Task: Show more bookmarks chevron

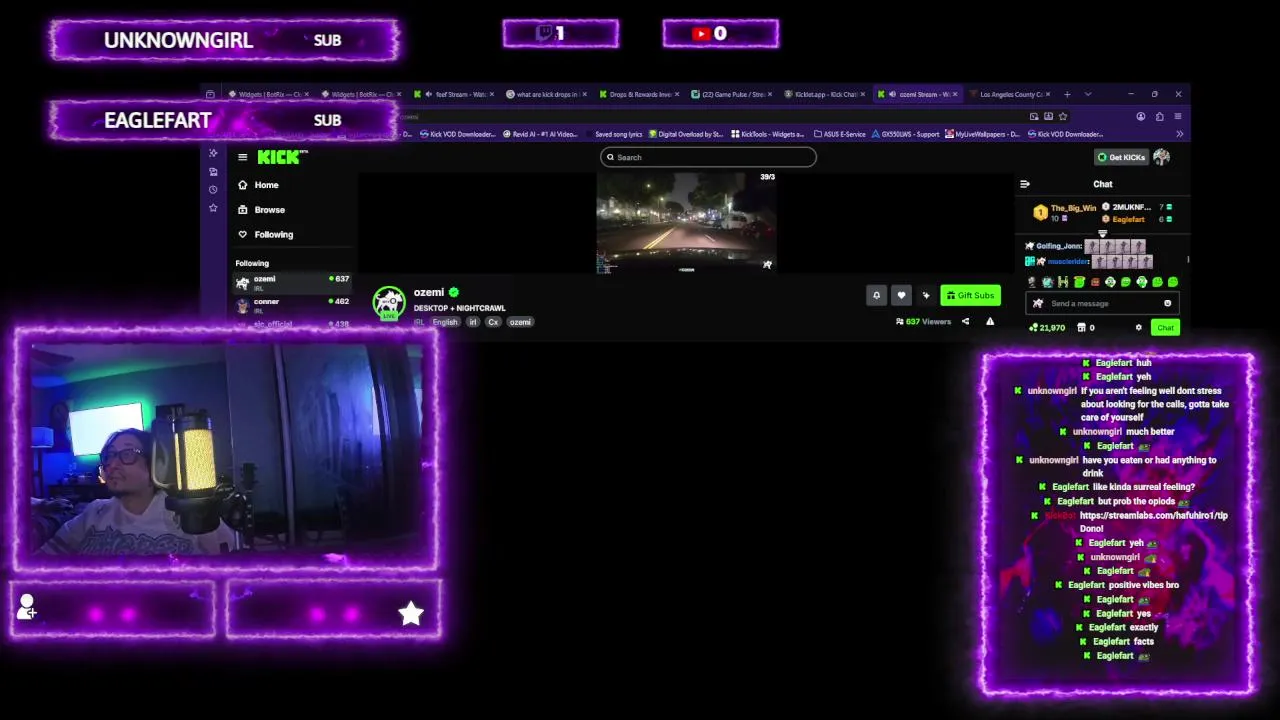Action: [1179, 134]
